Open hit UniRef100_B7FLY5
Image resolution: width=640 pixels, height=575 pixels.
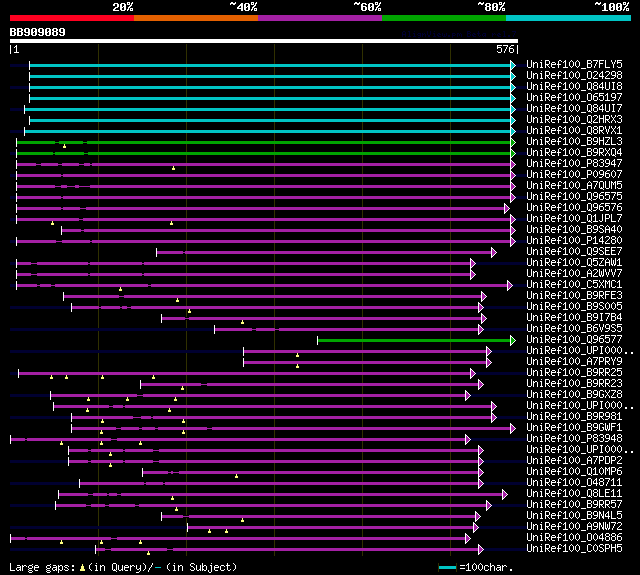[574, 64]
